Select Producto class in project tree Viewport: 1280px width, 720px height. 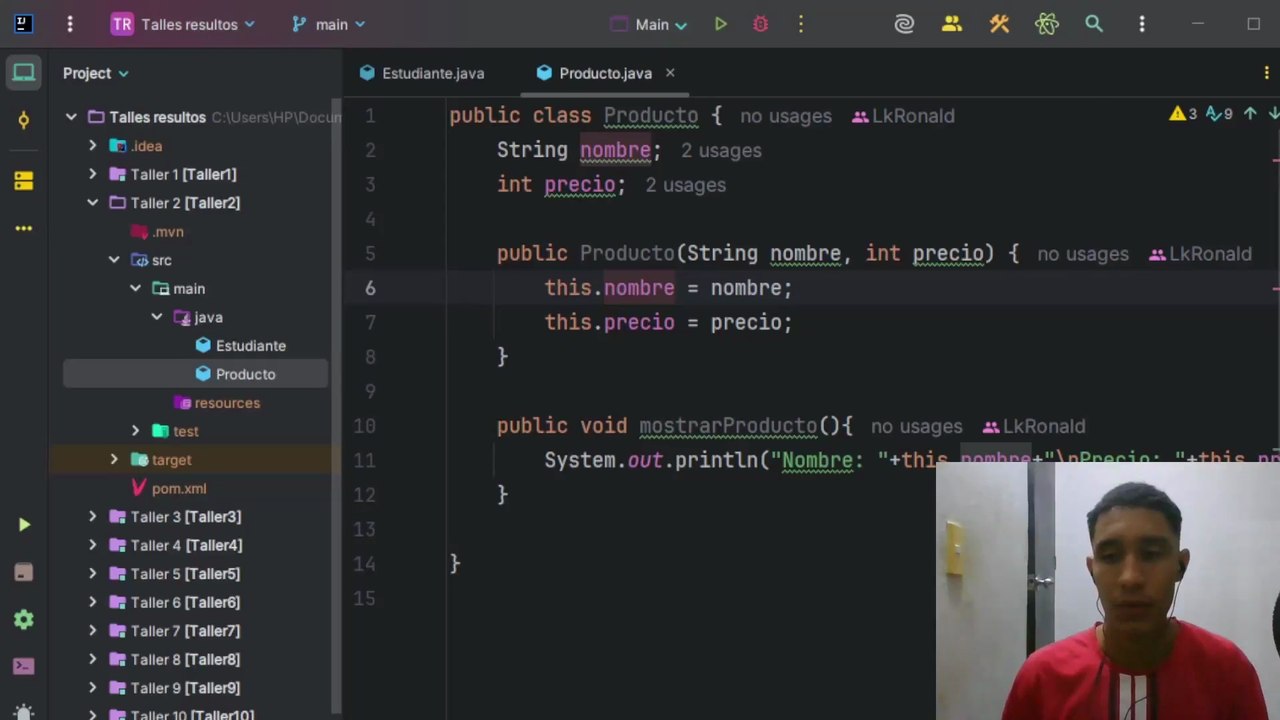[235, 374]
